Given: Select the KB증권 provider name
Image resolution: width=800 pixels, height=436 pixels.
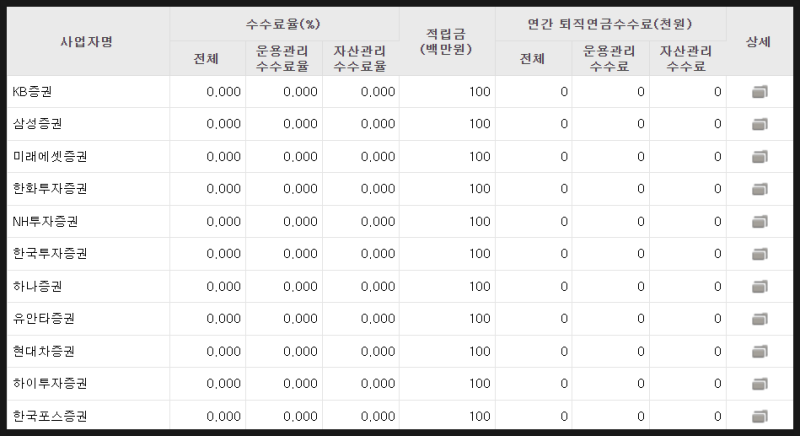Looking at the screenshot, I should tap(32, 92).
